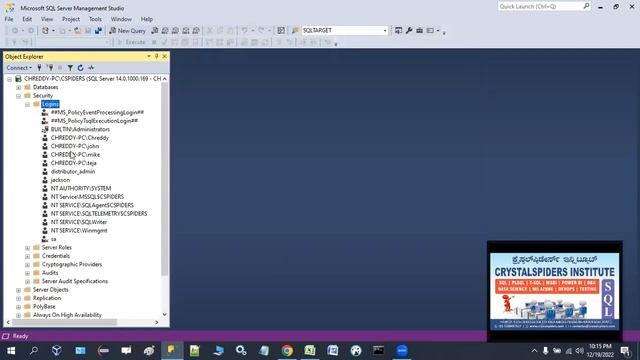This screenshot has height=360, width=640.
Task: Select the CHREDDY-PC\mike login
Action: pos(75,155)
